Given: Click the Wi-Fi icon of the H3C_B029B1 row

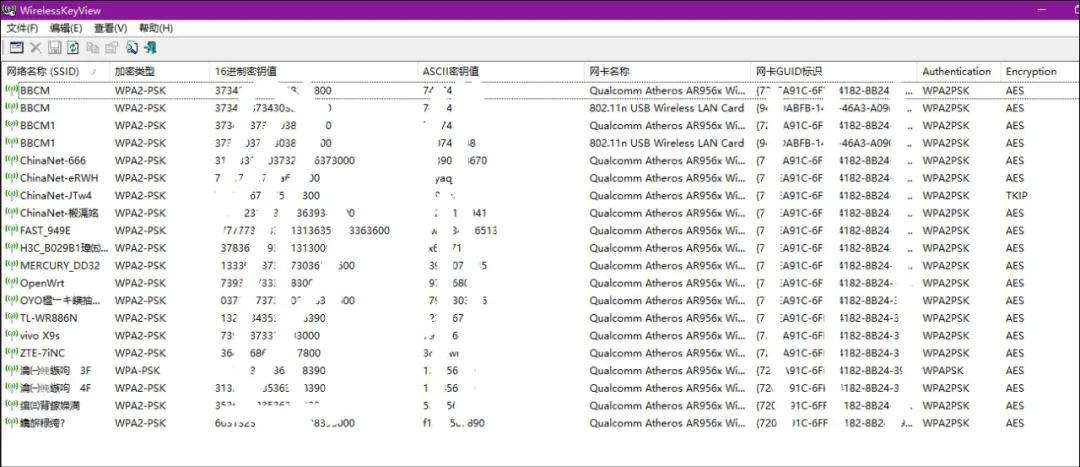Looking at the screenshot, I should click(x=12, y=247).
